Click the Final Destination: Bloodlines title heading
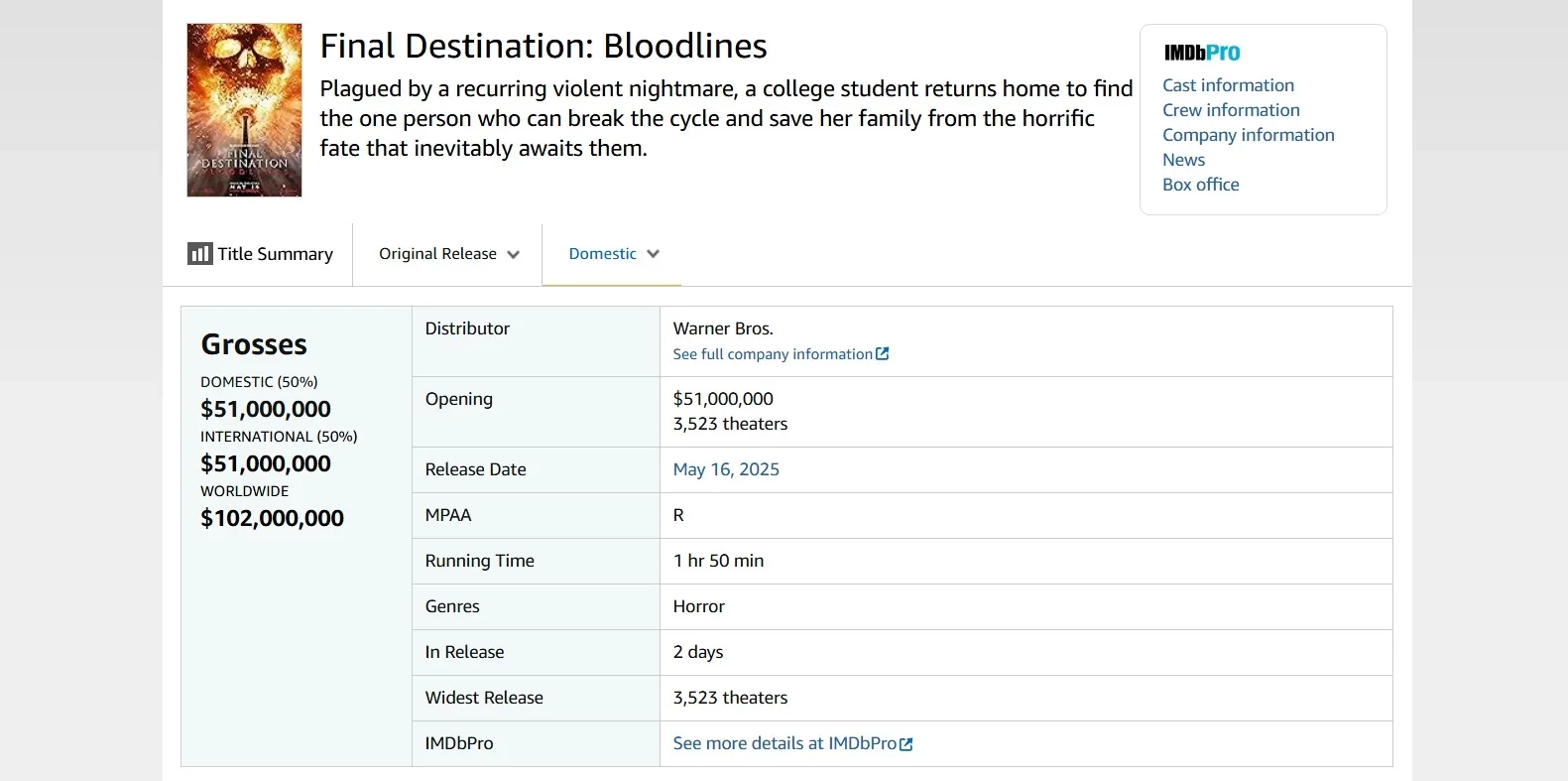Viewport: 1568px width, 781px height. [543, 47]
